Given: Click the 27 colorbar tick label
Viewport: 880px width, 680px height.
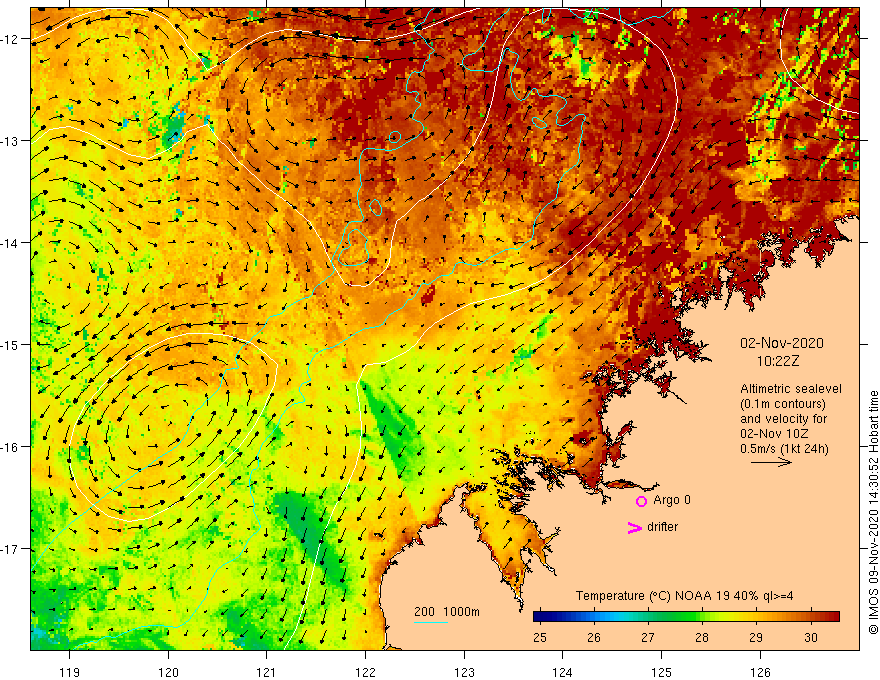Looking at the screenshot, I should [648, 637].
